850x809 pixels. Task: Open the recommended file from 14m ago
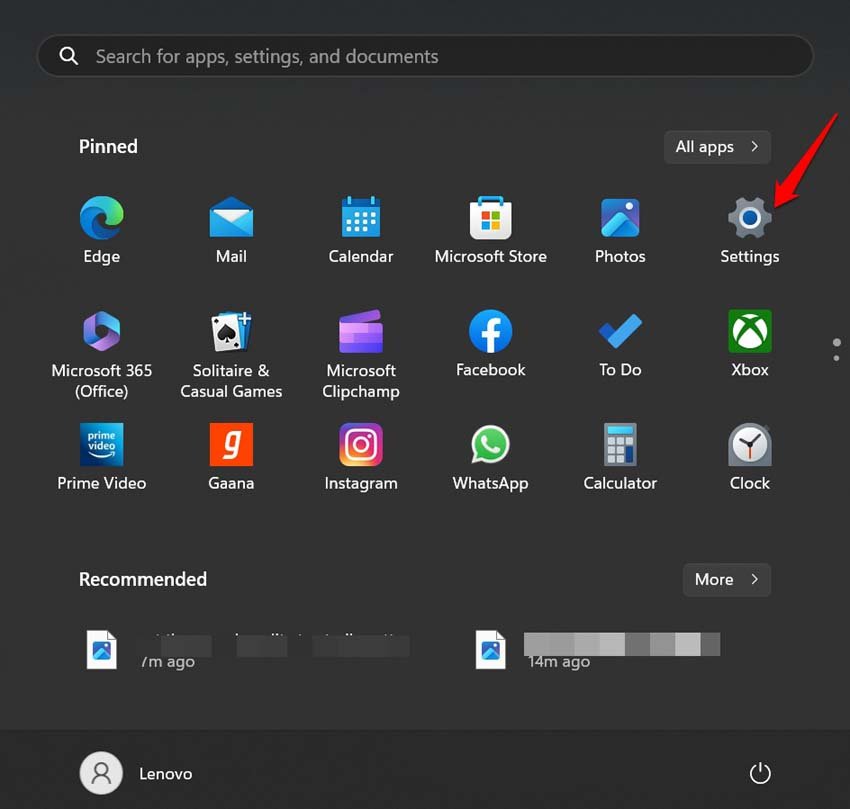(598, 649)
